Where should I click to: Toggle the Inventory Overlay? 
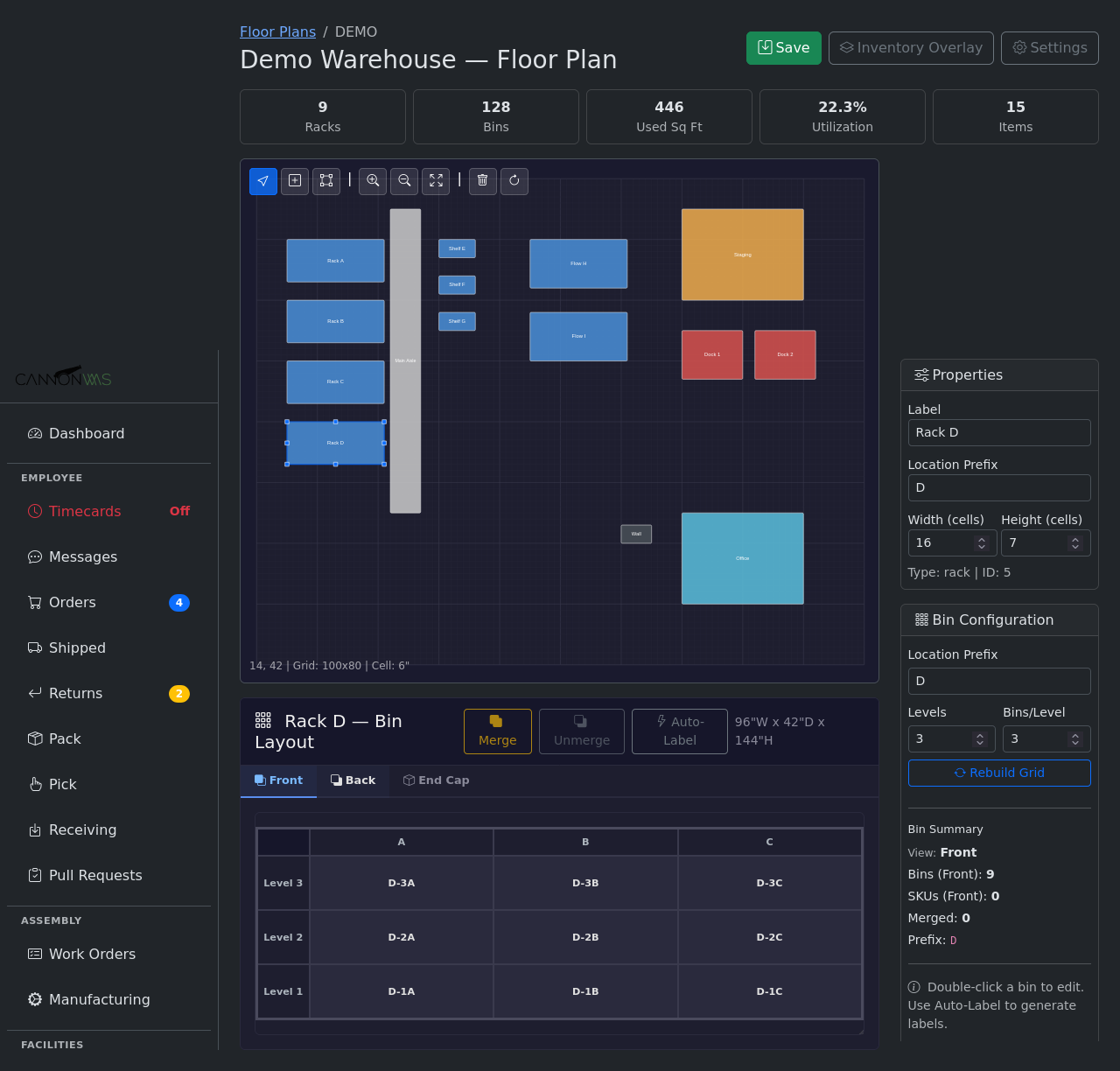coord(911,48)
